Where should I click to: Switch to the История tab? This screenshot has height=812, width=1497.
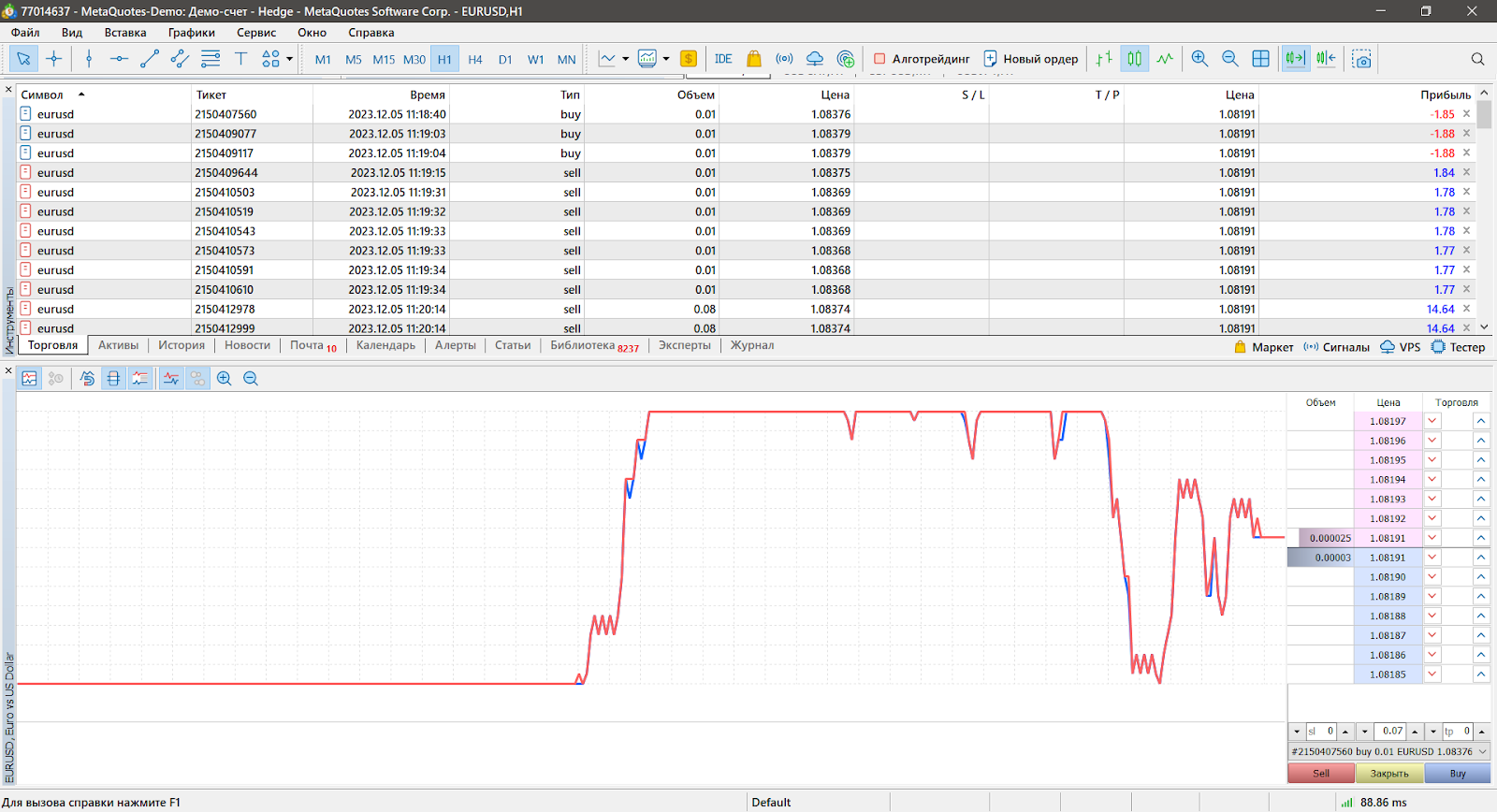pyautogui.click(x=181, y=345)
